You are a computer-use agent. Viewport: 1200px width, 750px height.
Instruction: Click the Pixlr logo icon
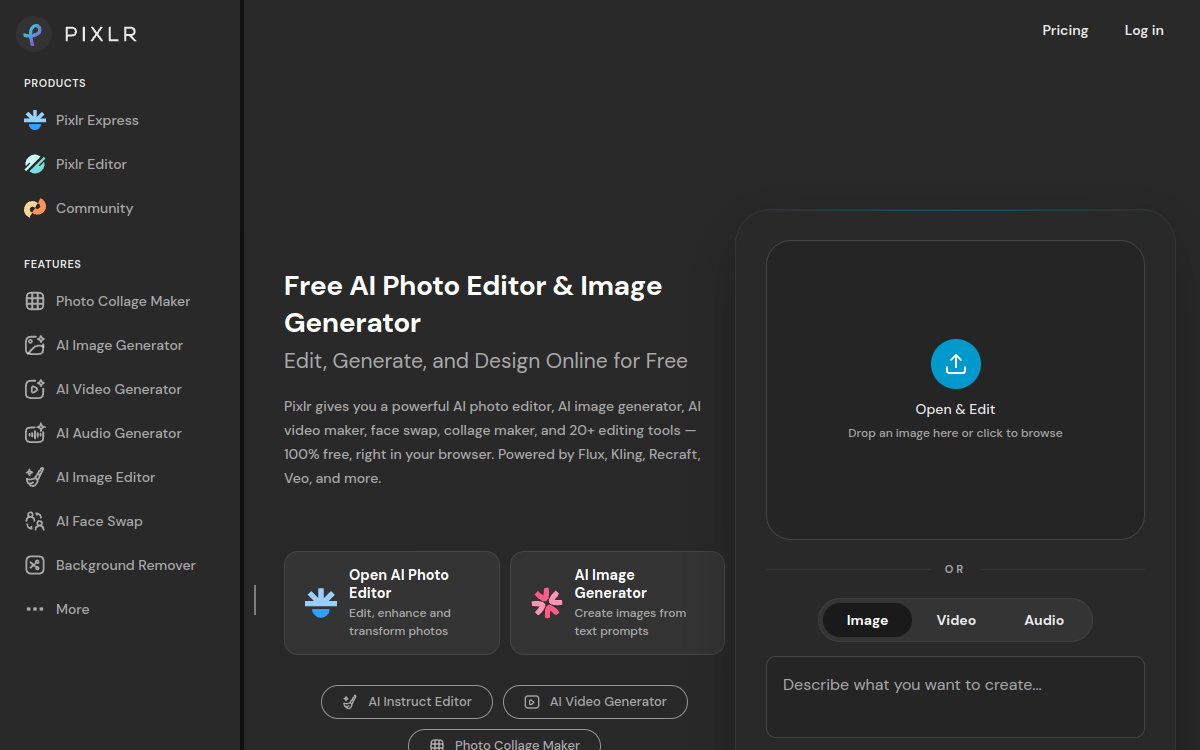pos(34,34)
